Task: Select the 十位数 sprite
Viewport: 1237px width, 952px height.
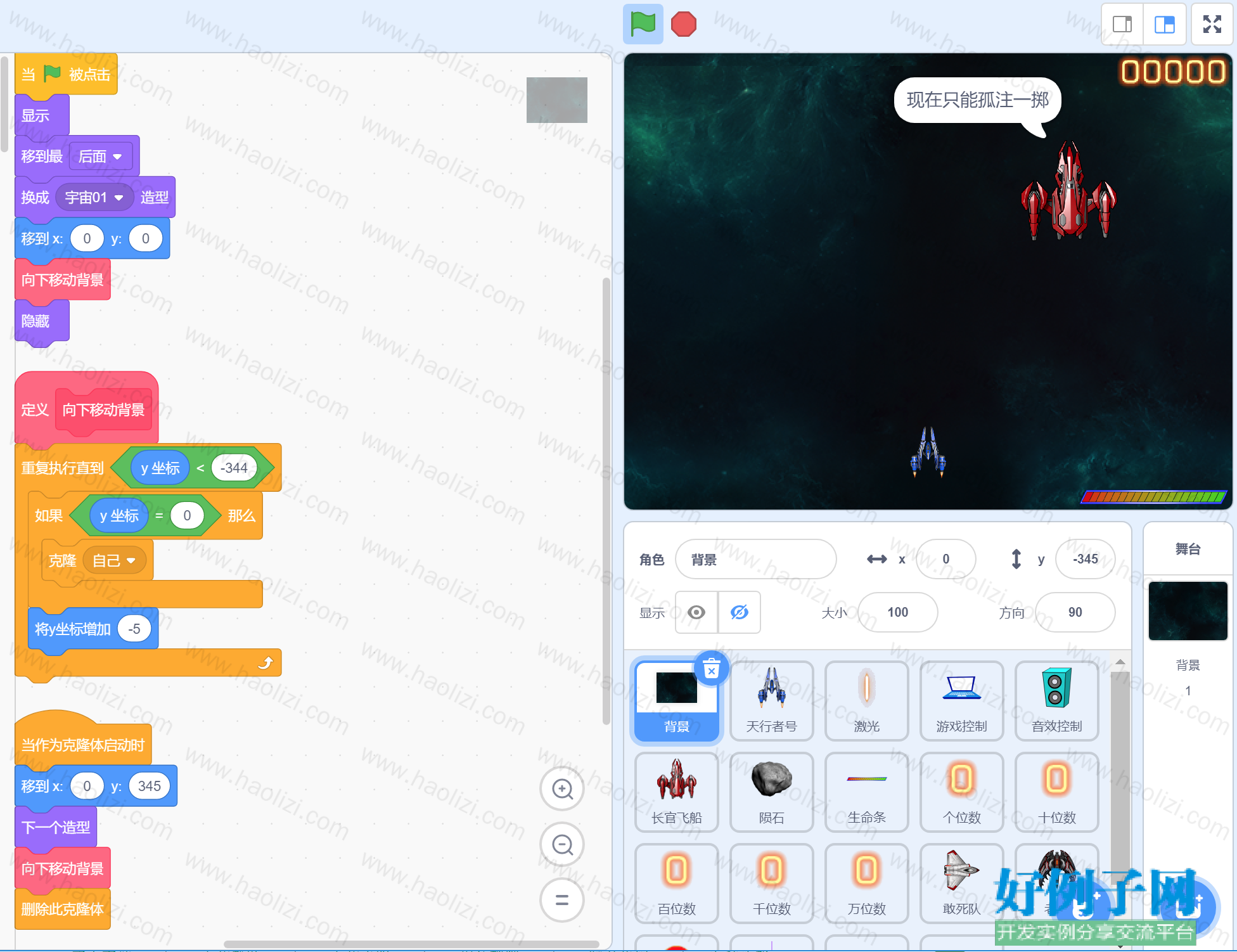Action: coord(1056,792)
